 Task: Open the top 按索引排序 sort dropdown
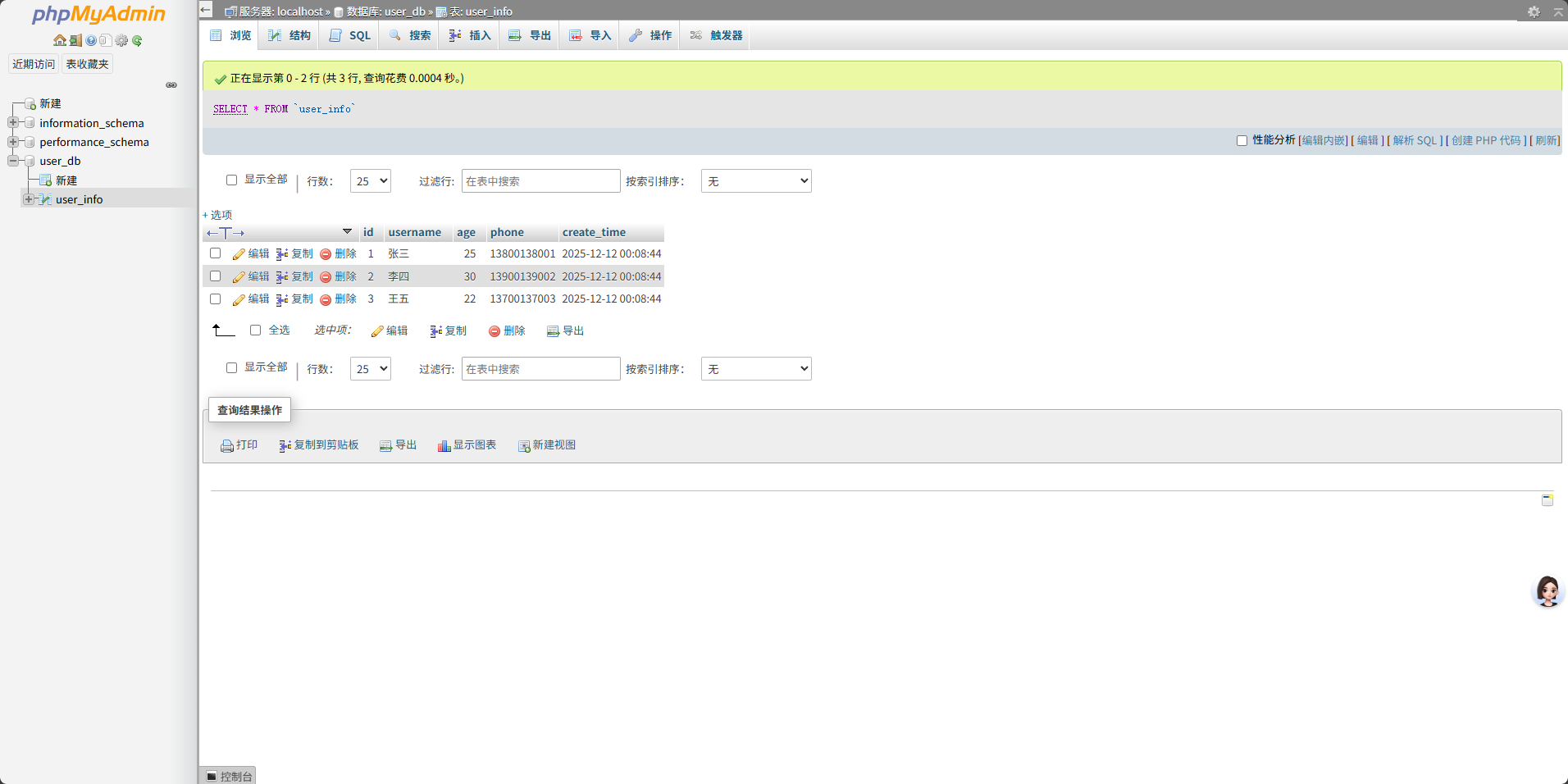coord(755,181)
